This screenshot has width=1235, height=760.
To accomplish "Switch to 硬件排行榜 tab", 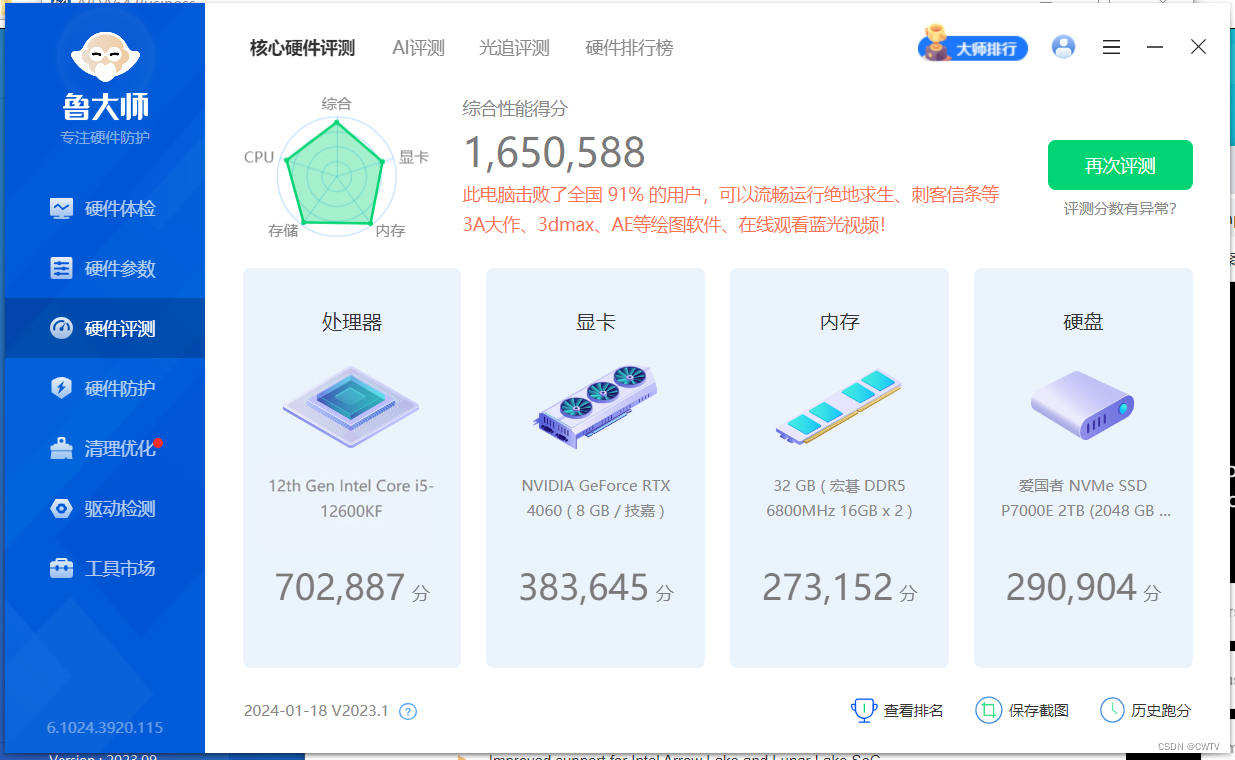I will pos(629,48).
